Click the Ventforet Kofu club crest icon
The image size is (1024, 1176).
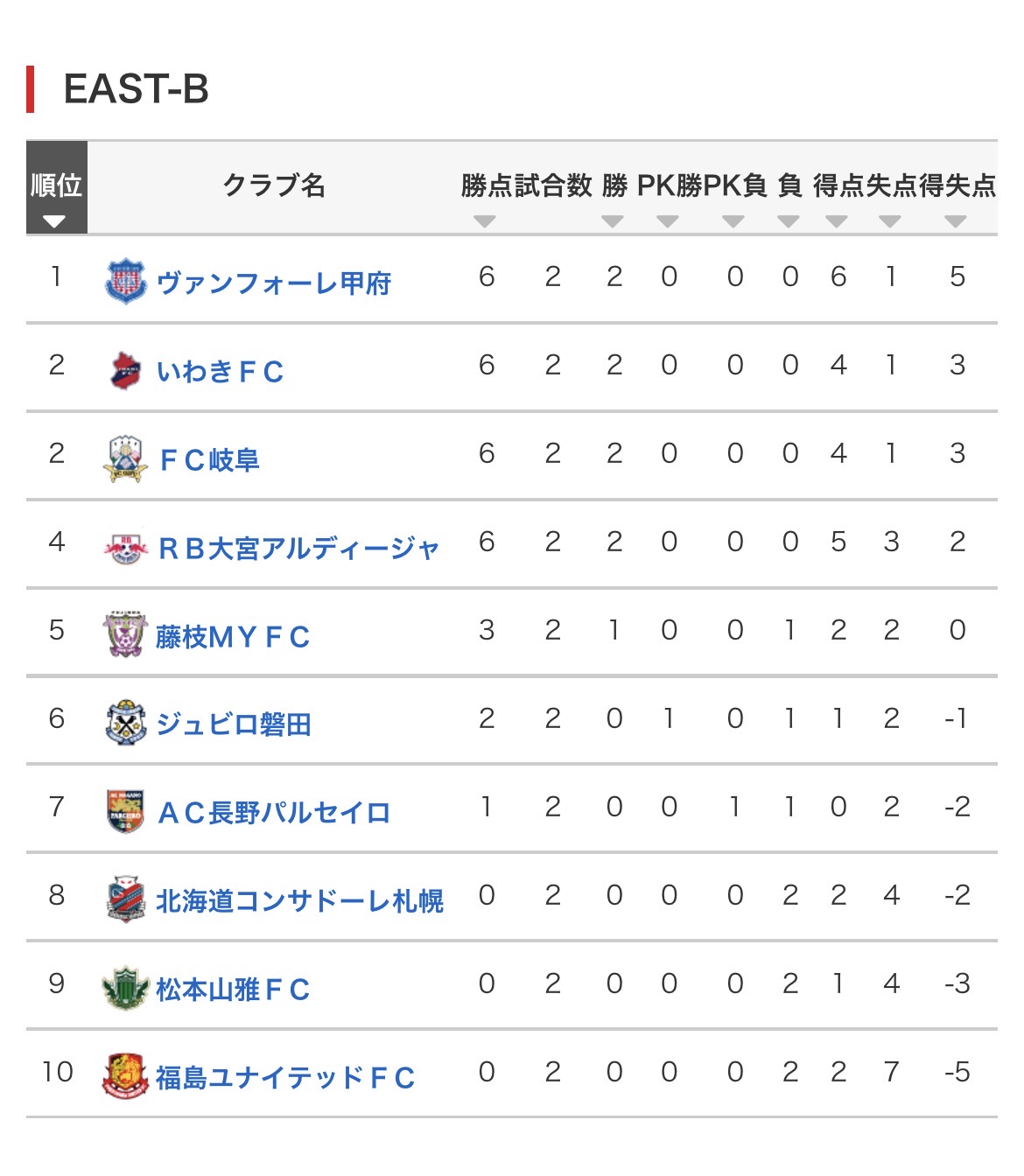point(126,281)
